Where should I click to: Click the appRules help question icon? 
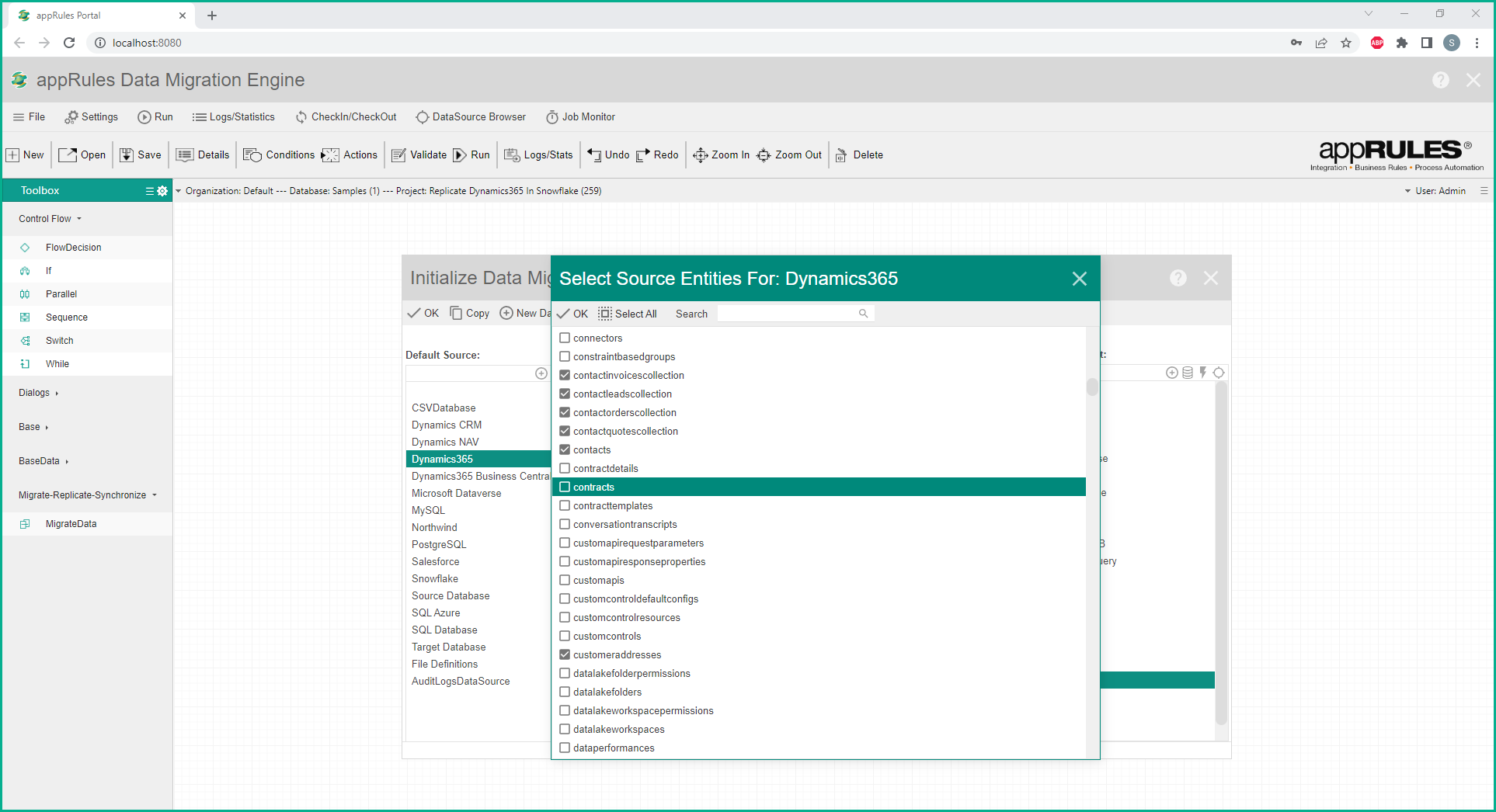pos(1441,80)
